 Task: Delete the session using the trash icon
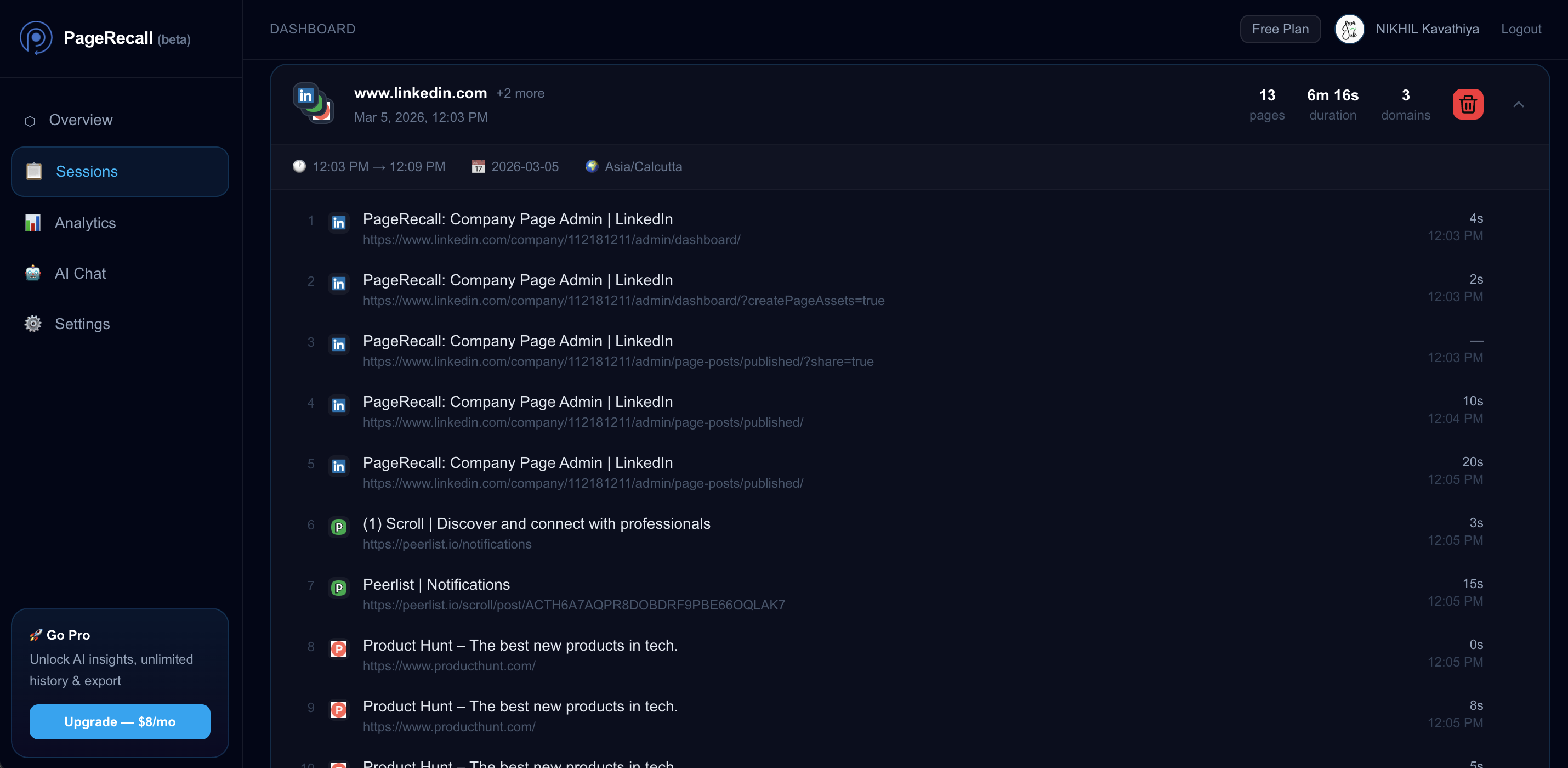click(x=1468, y=104)
